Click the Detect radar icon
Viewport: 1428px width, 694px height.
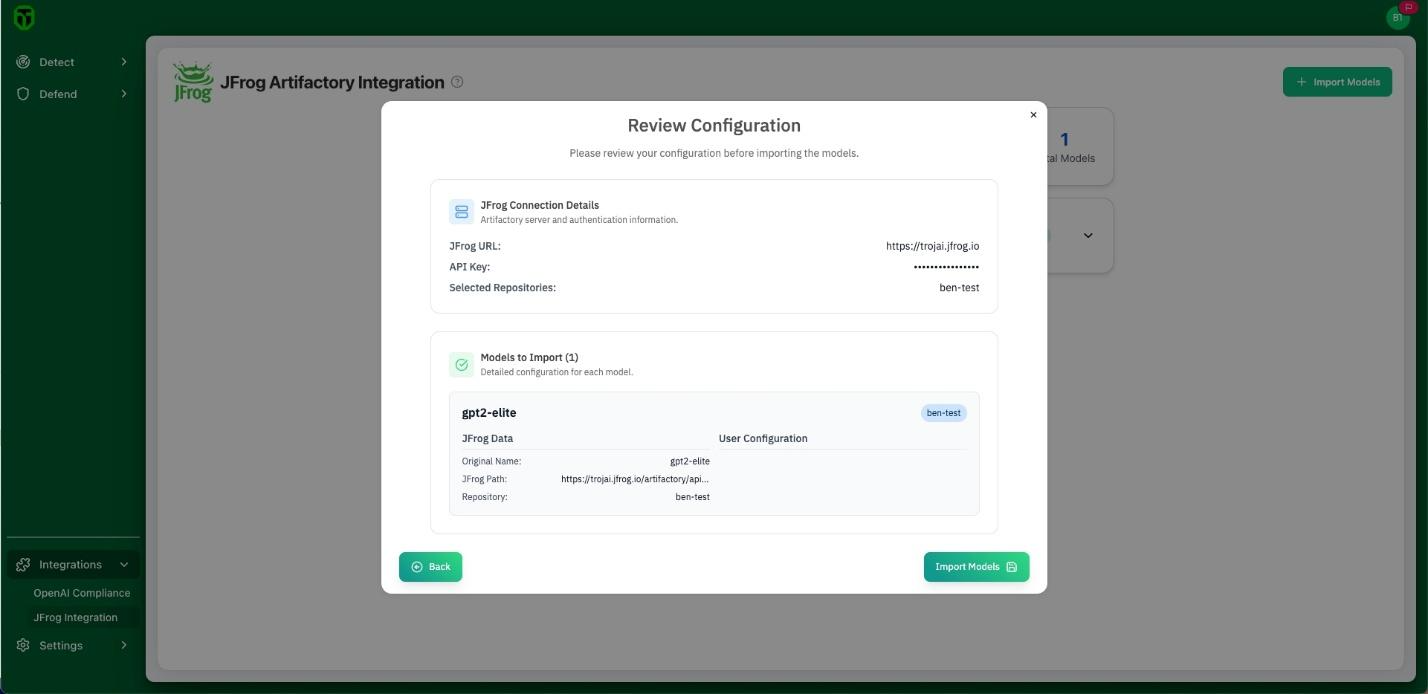23,62
